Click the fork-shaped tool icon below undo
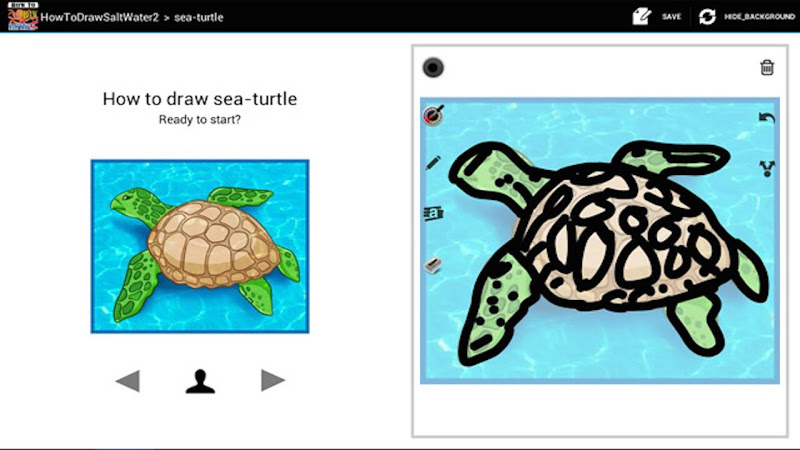The height and width of the screenshot is (450, 800). [767, 168]
